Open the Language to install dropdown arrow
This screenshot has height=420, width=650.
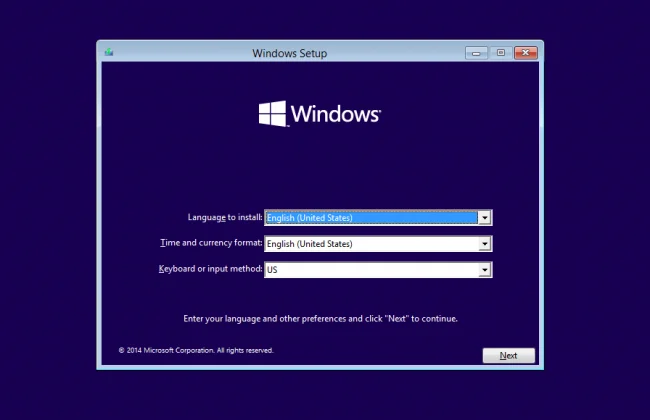(x=484, y=217)
